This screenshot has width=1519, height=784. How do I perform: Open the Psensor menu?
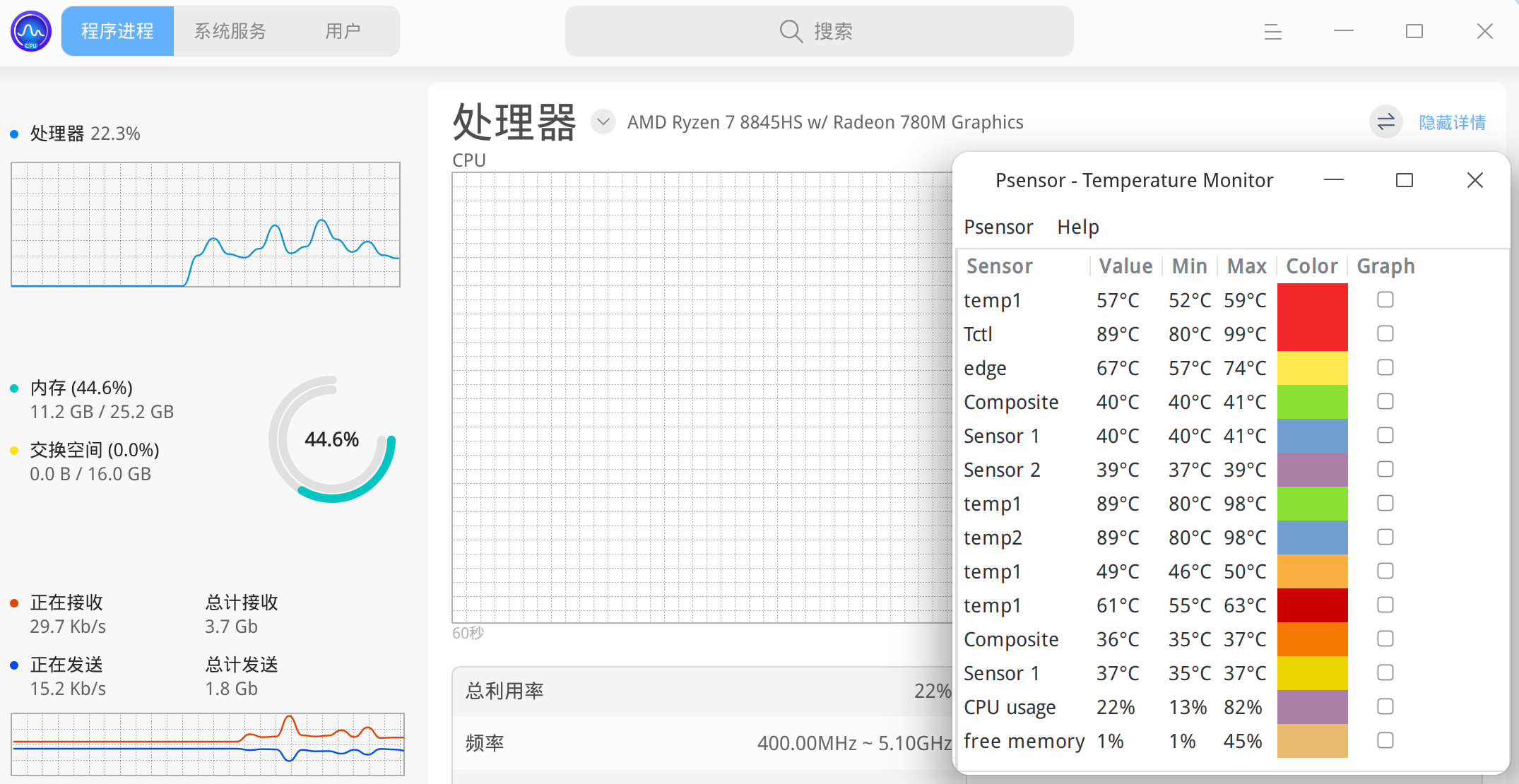pyautogui.click(x=998, y=227)
